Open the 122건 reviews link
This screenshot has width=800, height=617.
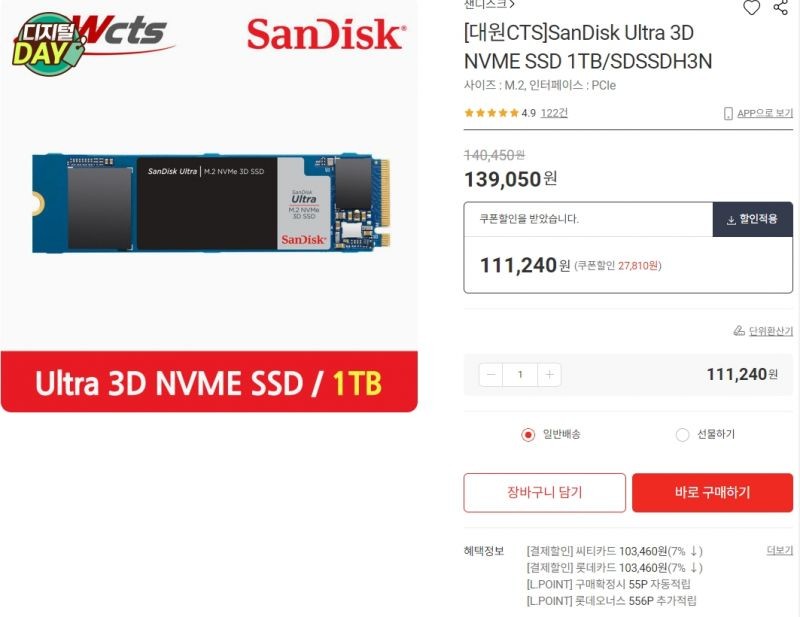click(554, 113)
